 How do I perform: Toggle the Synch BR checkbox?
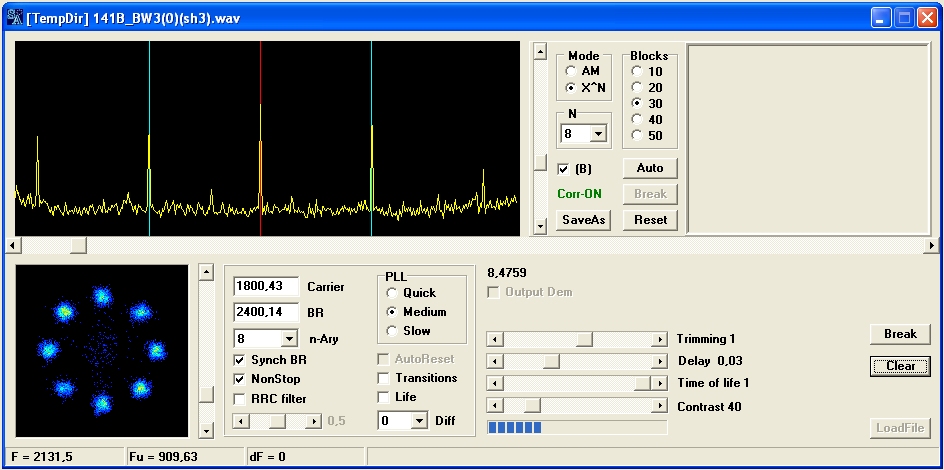240,360
